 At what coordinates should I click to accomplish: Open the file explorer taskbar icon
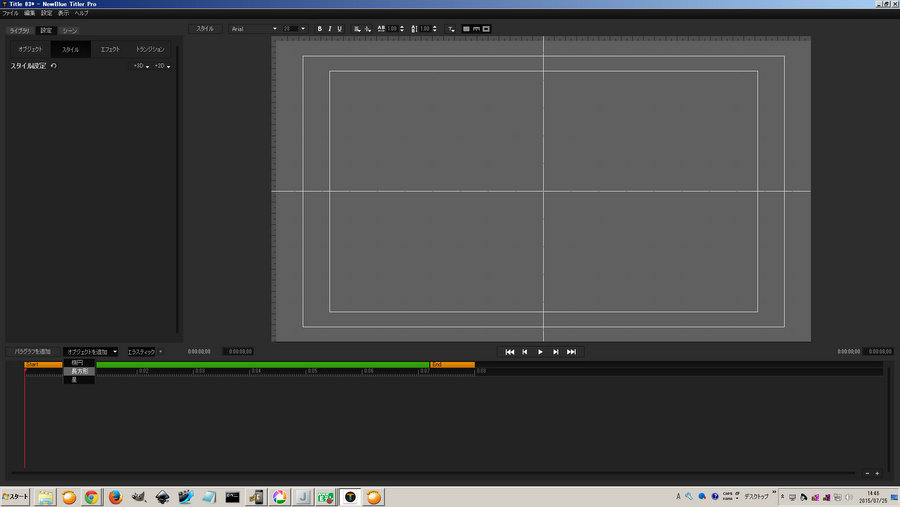[45, 497]
